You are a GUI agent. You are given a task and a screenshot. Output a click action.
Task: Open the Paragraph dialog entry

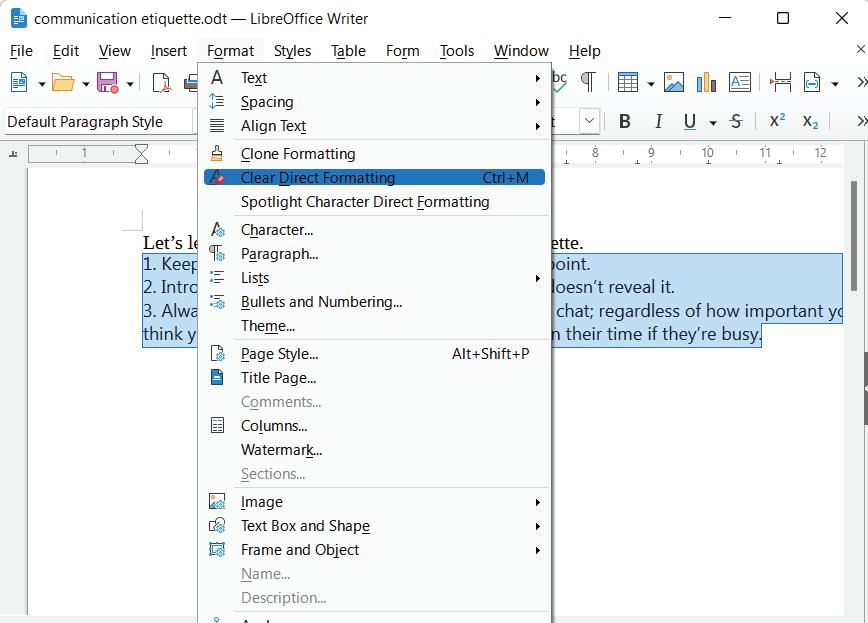(374, 254)
